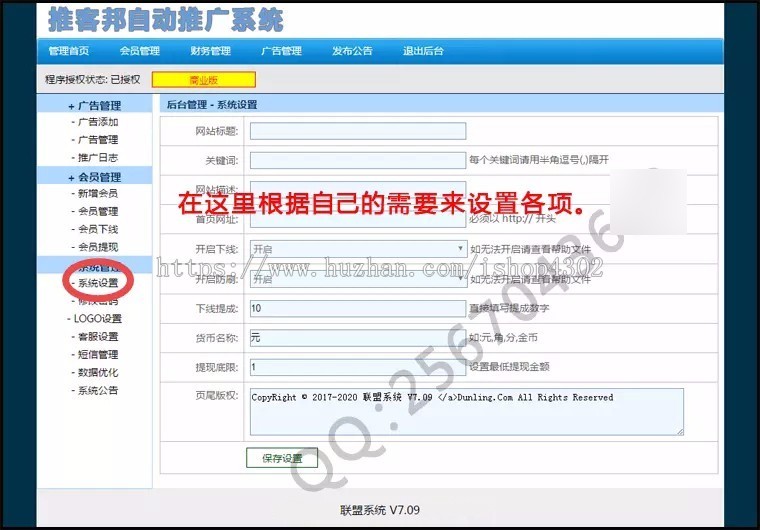Open 会员下线 in the sidebar
760x530 pixels.
(98, 229)
